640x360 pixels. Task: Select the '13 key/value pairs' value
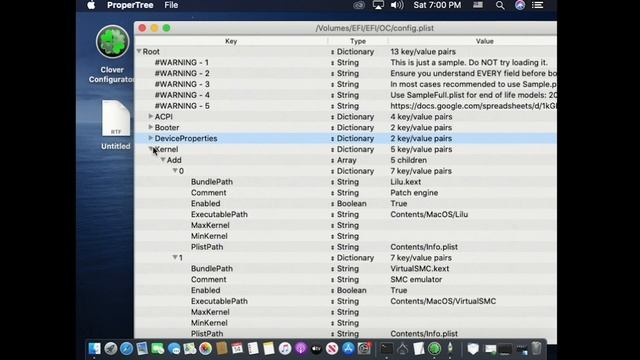point(423,52)
